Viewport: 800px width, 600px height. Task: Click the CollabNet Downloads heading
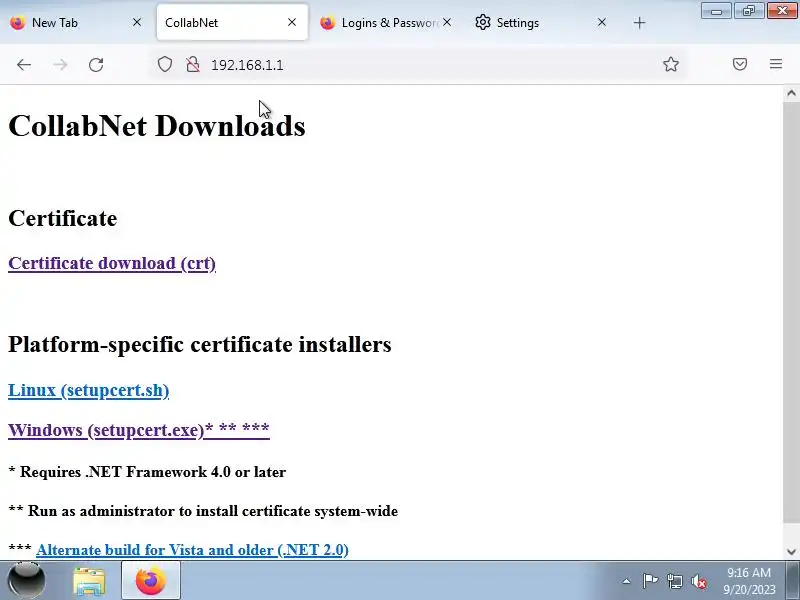(157, 126)
